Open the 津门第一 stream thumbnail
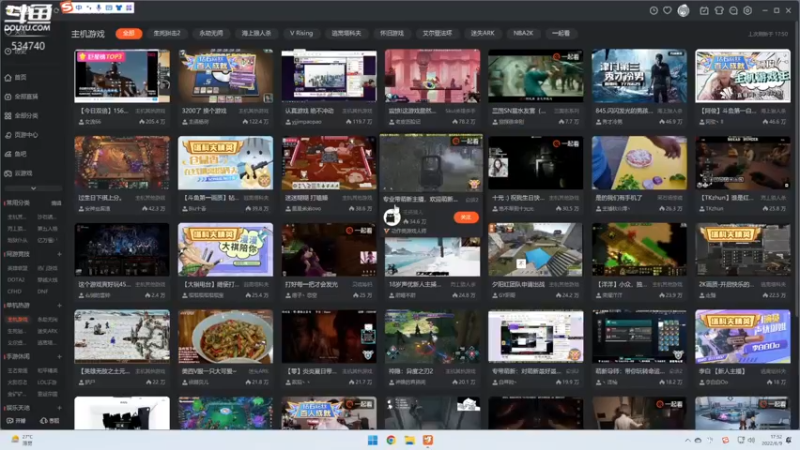800x450 pixels. [x=639, y=76]
